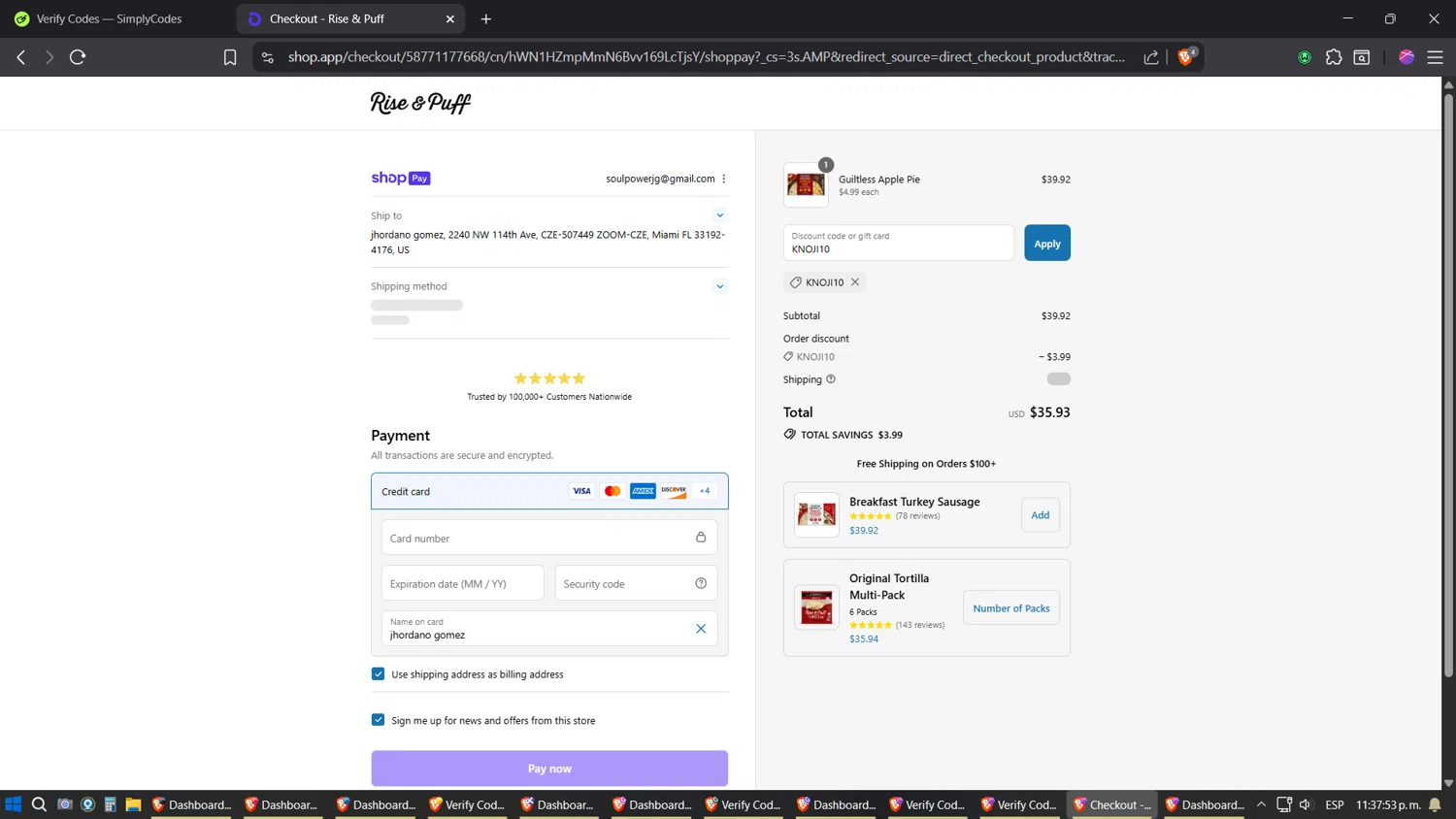Click the Pay now button
This screenshot has height=819, width=1456.
point(549,768)
